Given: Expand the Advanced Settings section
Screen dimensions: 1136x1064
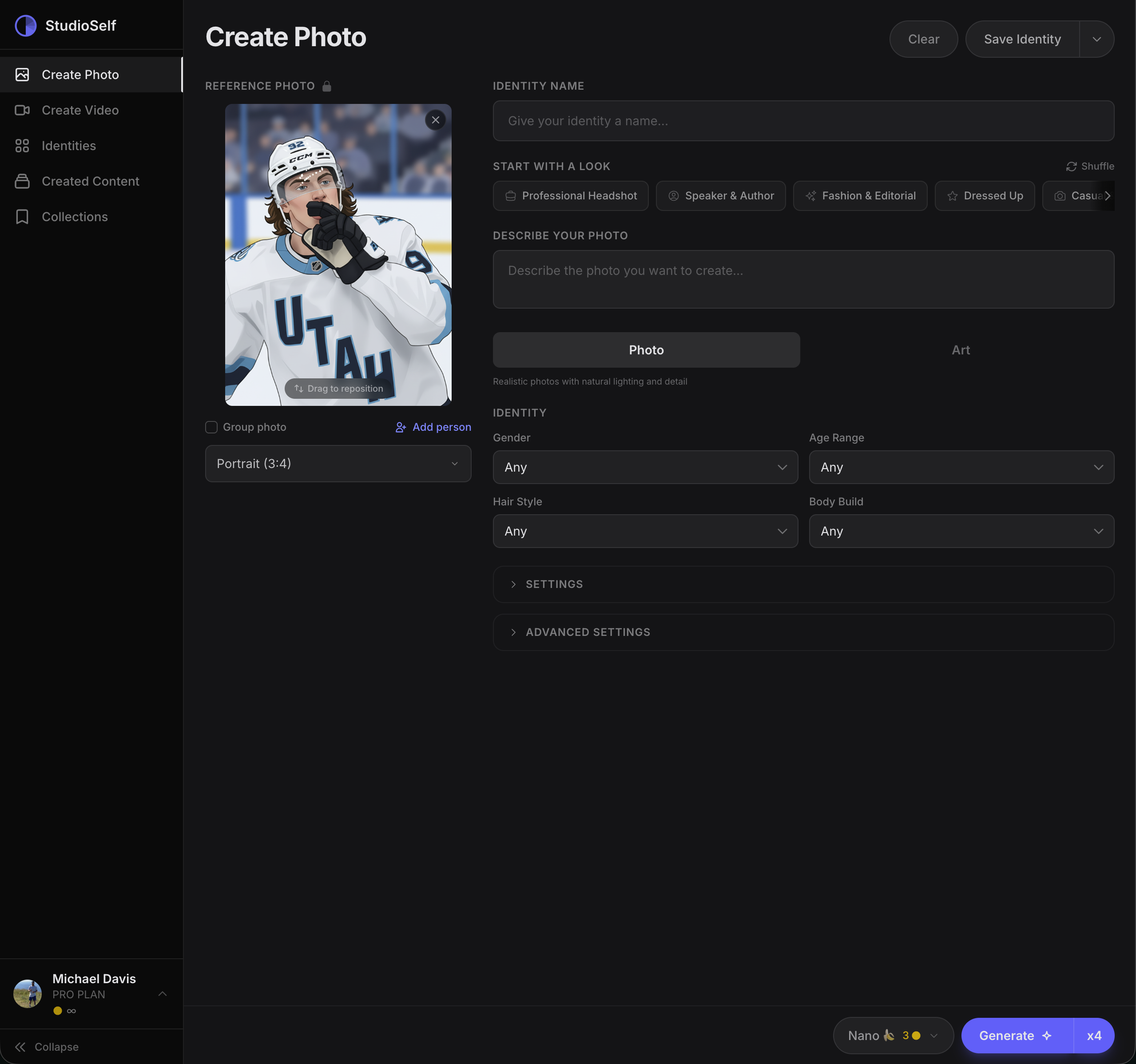Looking at the screenshot, I should pyautogui.click(x=803, y=632).
